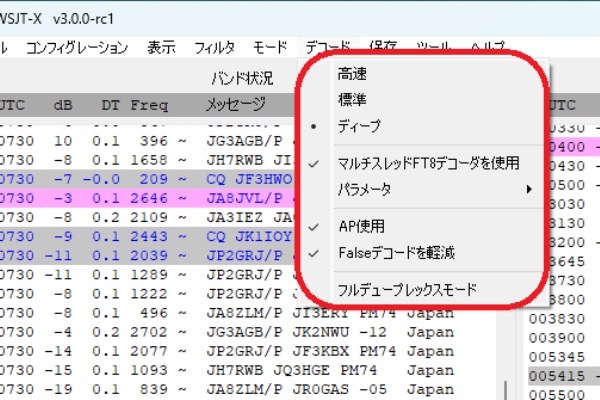Click the メッセージ column header
The height and width of the screenshot is (400, 600).
236,104
